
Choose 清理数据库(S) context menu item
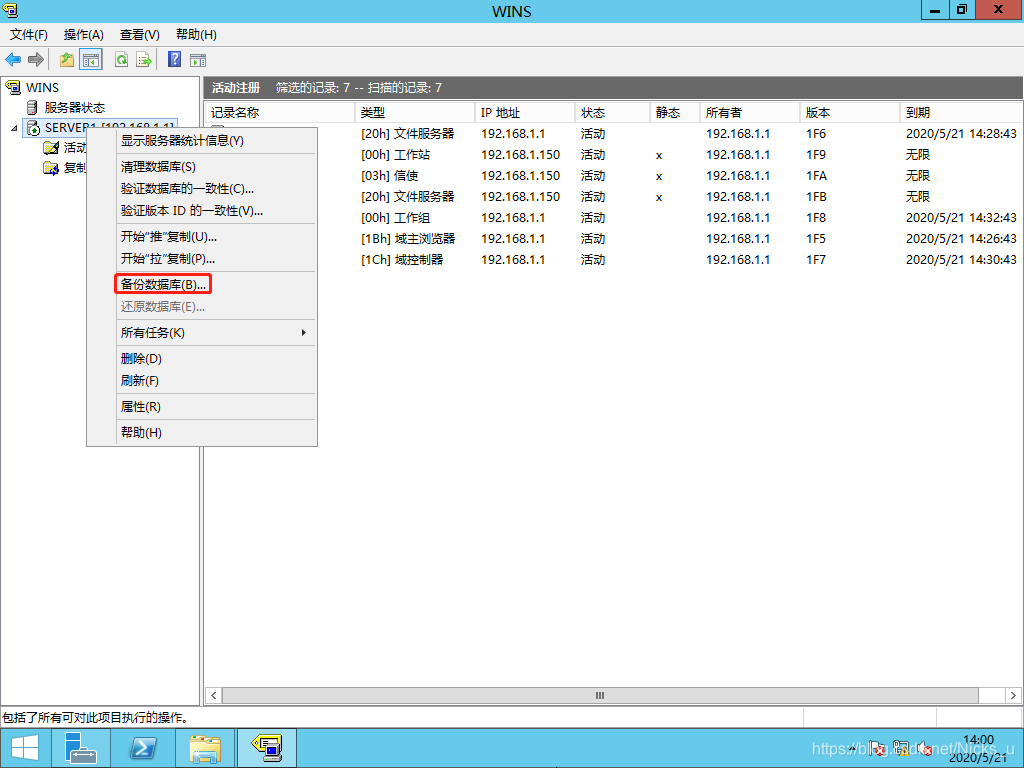tap(202, 167)
